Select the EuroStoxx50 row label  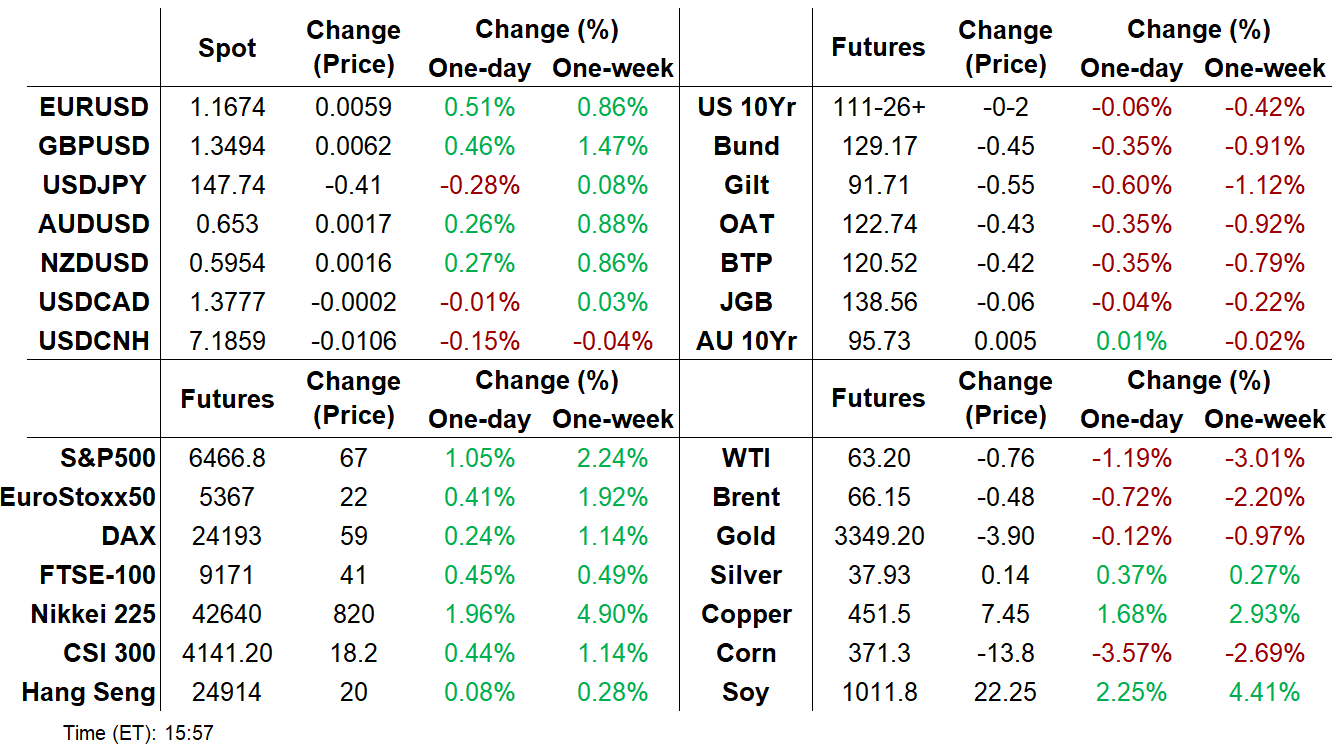point(79,497)
